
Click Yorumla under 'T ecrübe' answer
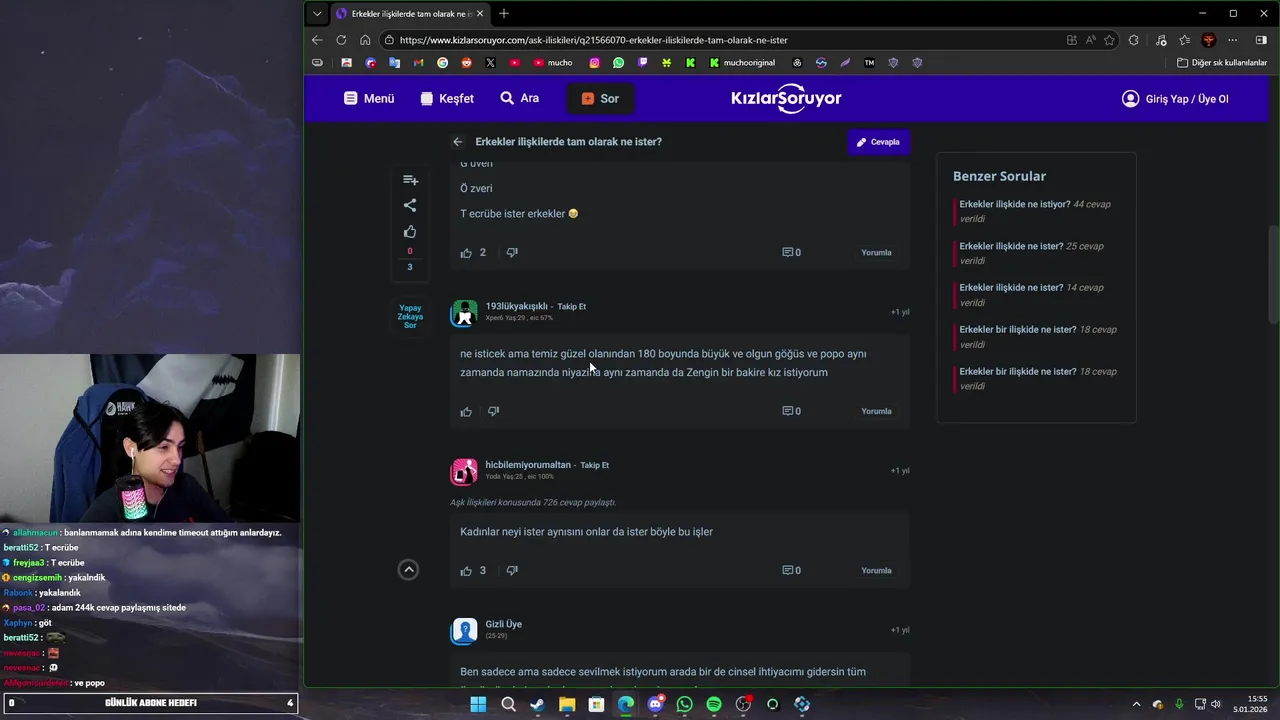tap(876, 253)
